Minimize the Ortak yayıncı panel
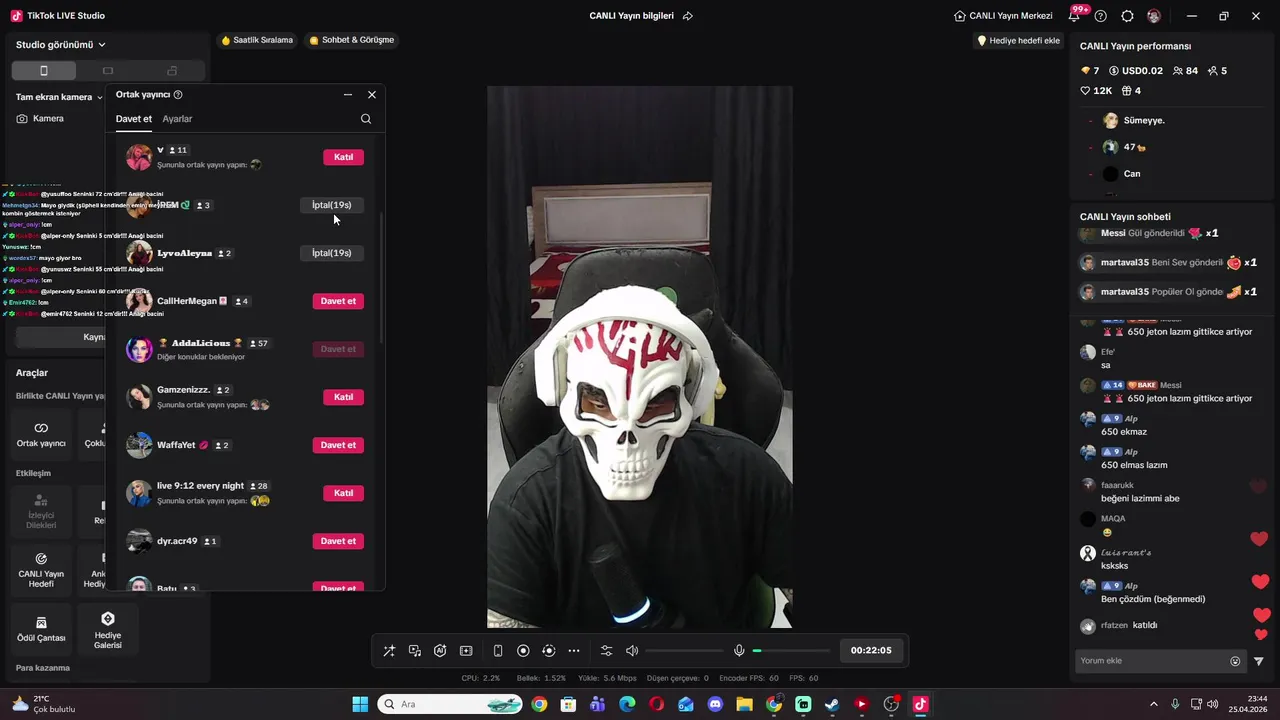 348,95
